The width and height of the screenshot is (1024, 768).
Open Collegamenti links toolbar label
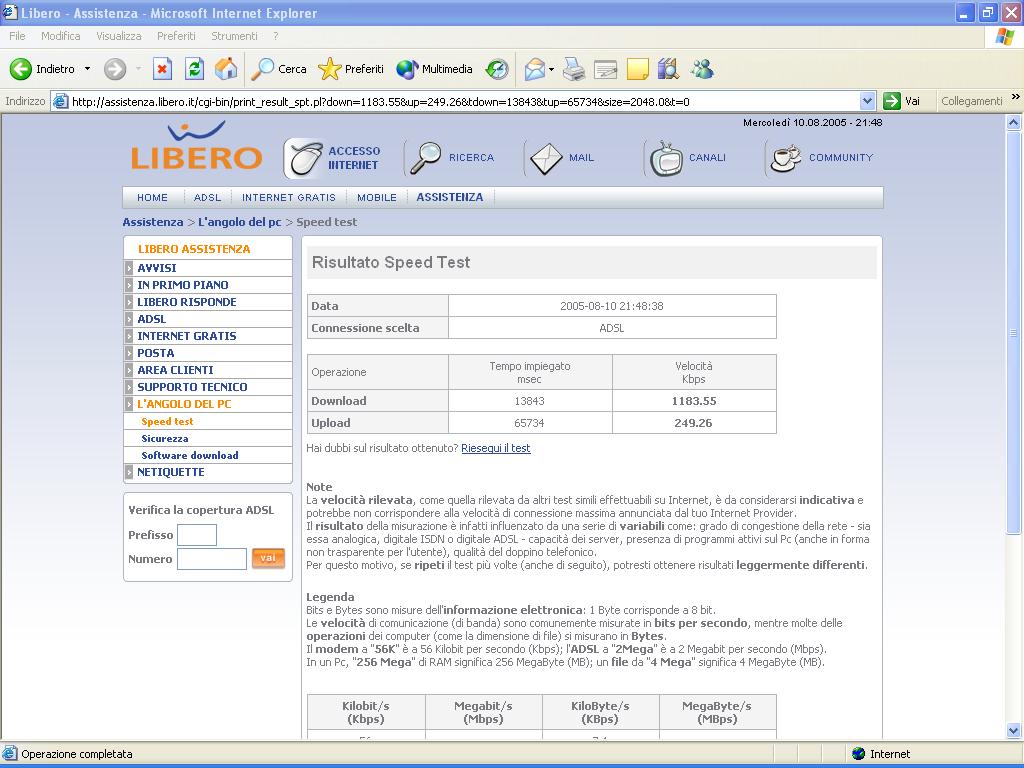(972, 101)
